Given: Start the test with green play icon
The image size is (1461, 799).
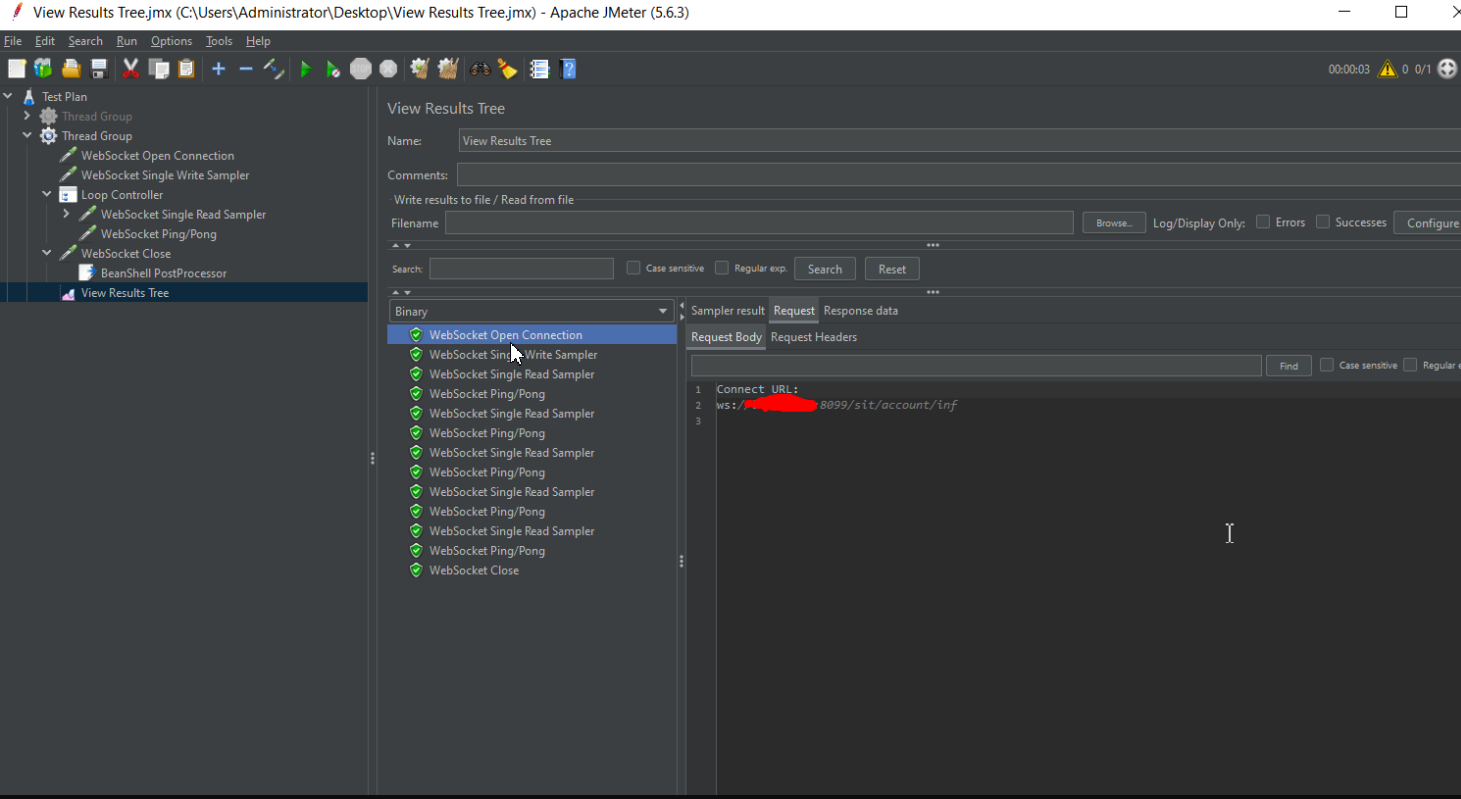Looking at the screenshot, I should (x=306, y=69).
